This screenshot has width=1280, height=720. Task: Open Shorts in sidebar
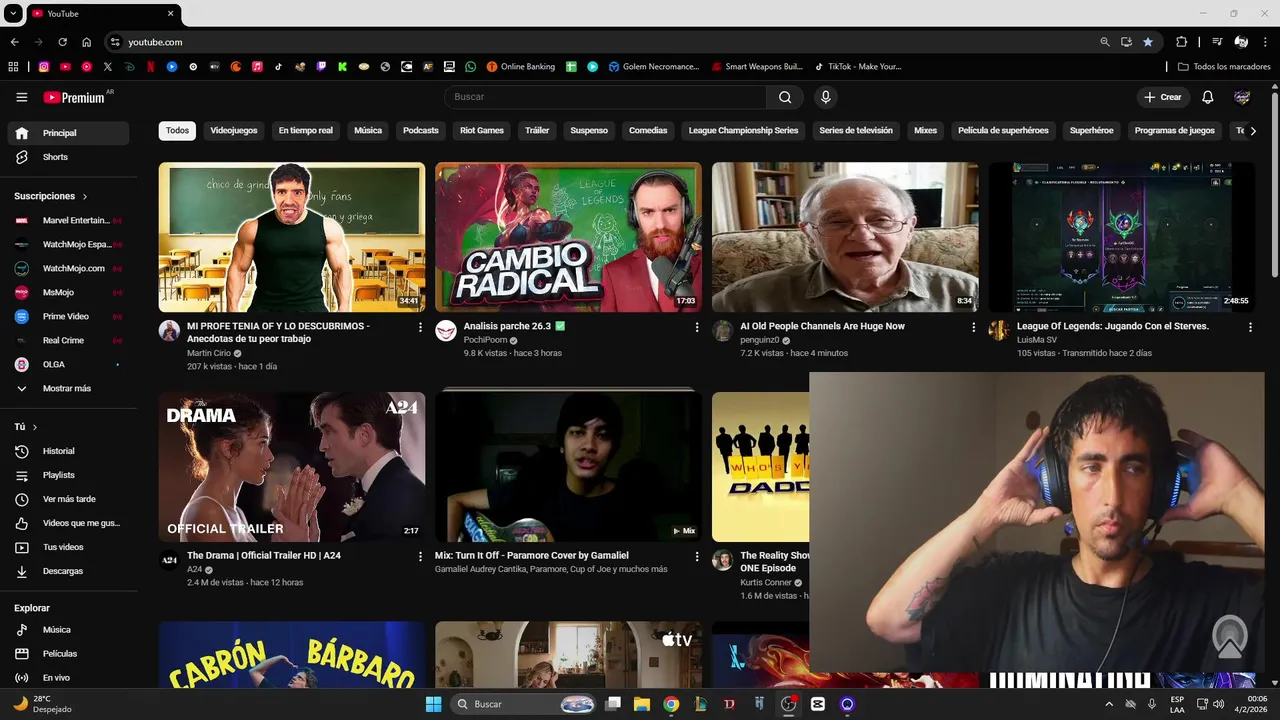click(68, 157)
